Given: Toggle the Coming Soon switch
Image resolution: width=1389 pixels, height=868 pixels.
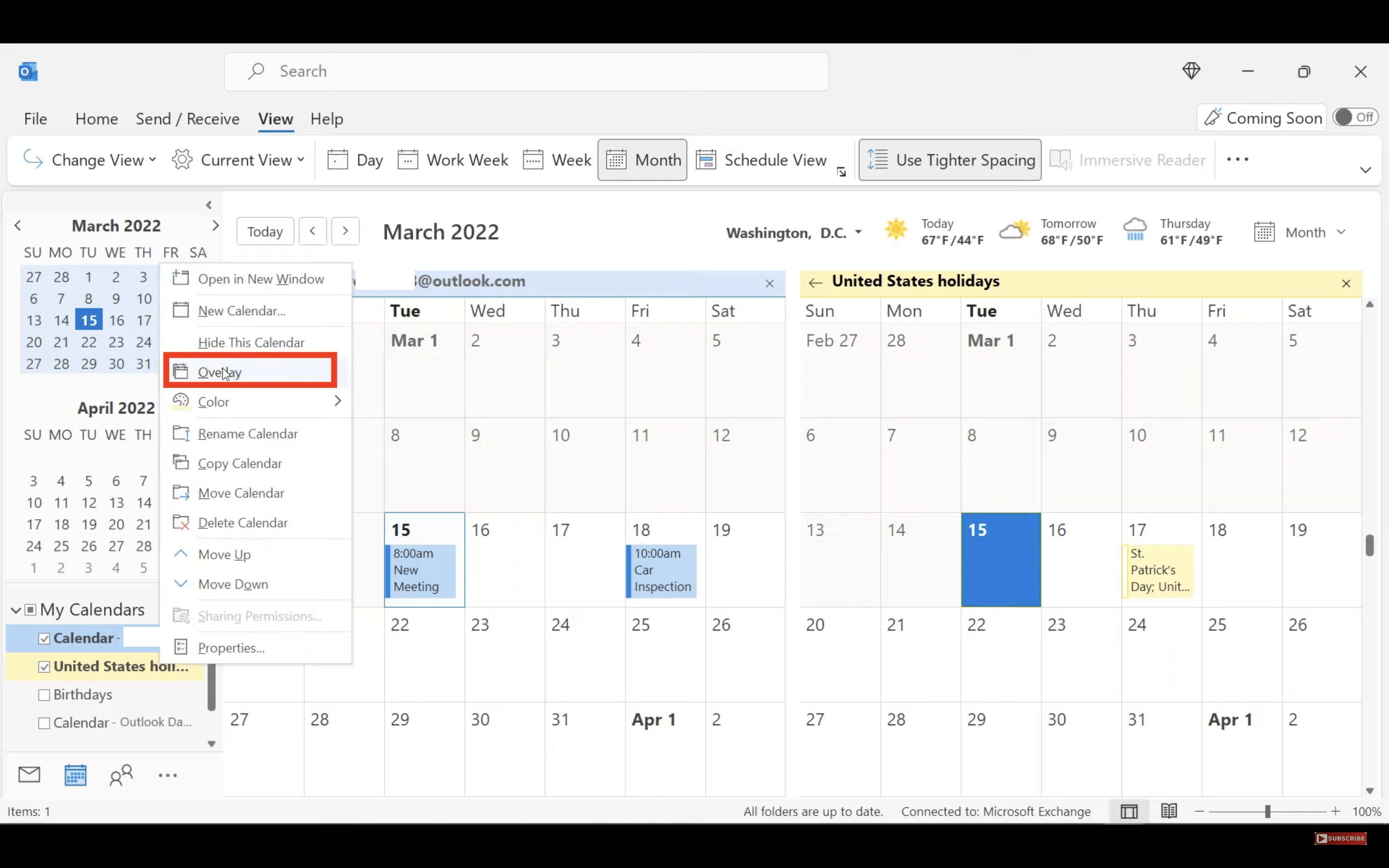Looking at the screenshot, I should coord(1355,117).
